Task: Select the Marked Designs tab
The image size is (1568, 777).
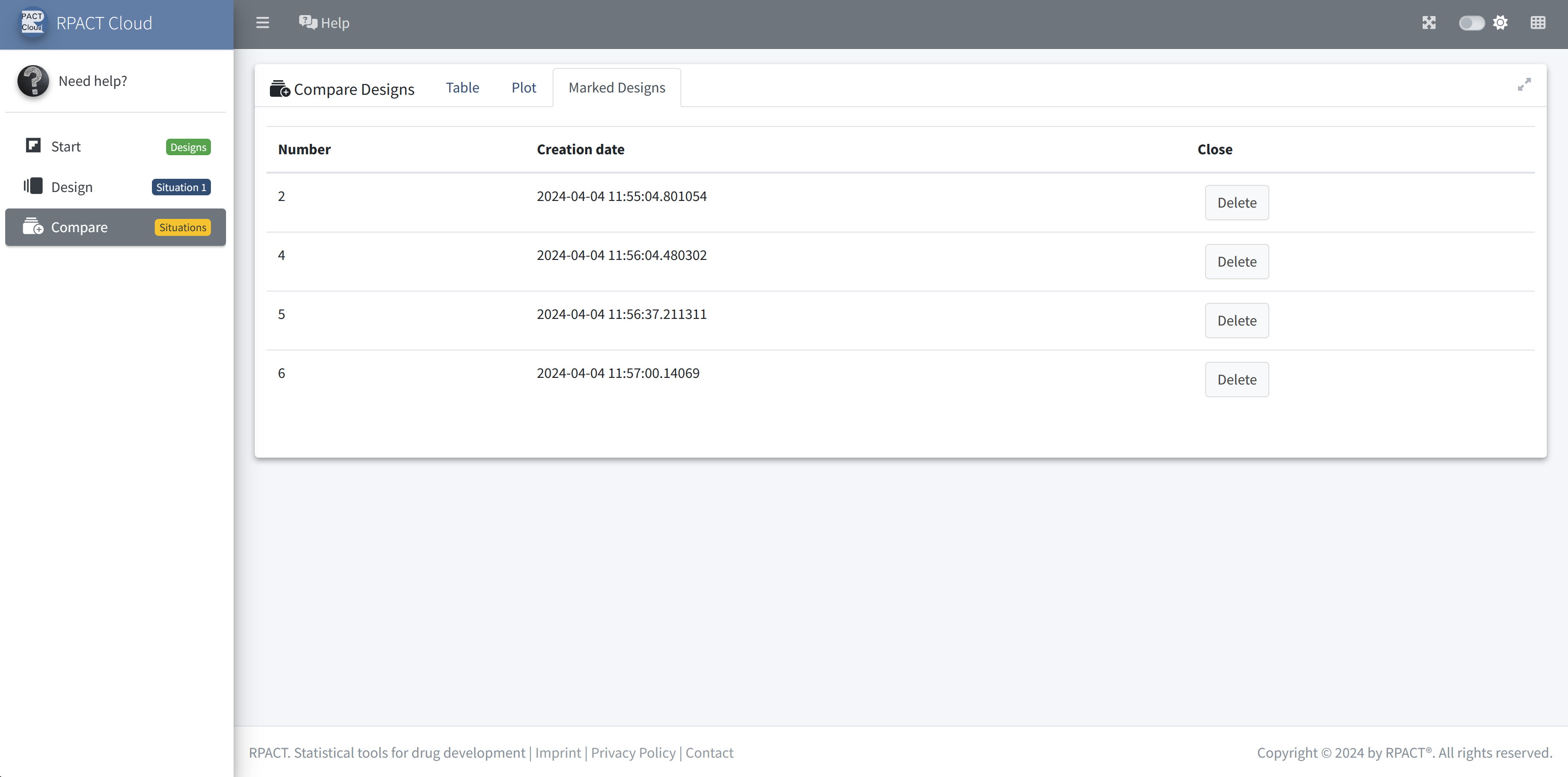Action: (x=617, y=88)
